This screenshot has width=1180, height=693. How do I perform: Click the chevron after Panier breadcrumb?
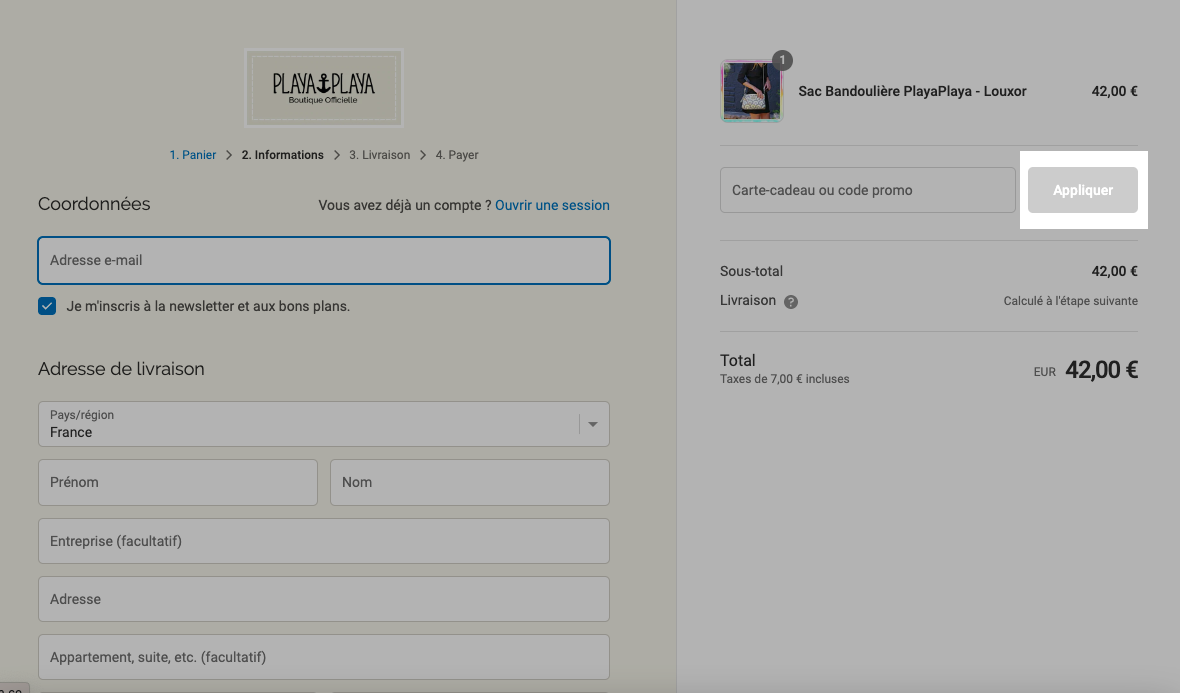tap(229, 155)
